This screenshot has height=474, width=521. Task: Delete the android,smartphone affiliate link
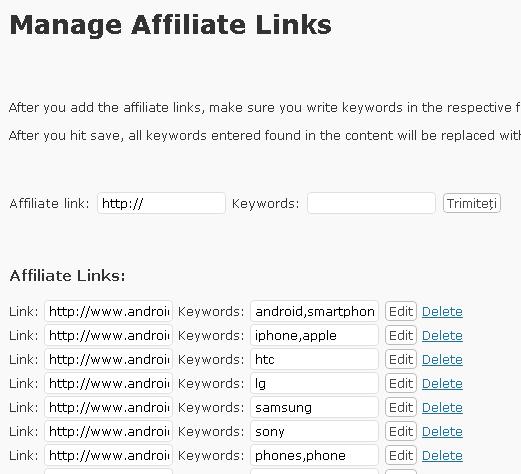442,312
